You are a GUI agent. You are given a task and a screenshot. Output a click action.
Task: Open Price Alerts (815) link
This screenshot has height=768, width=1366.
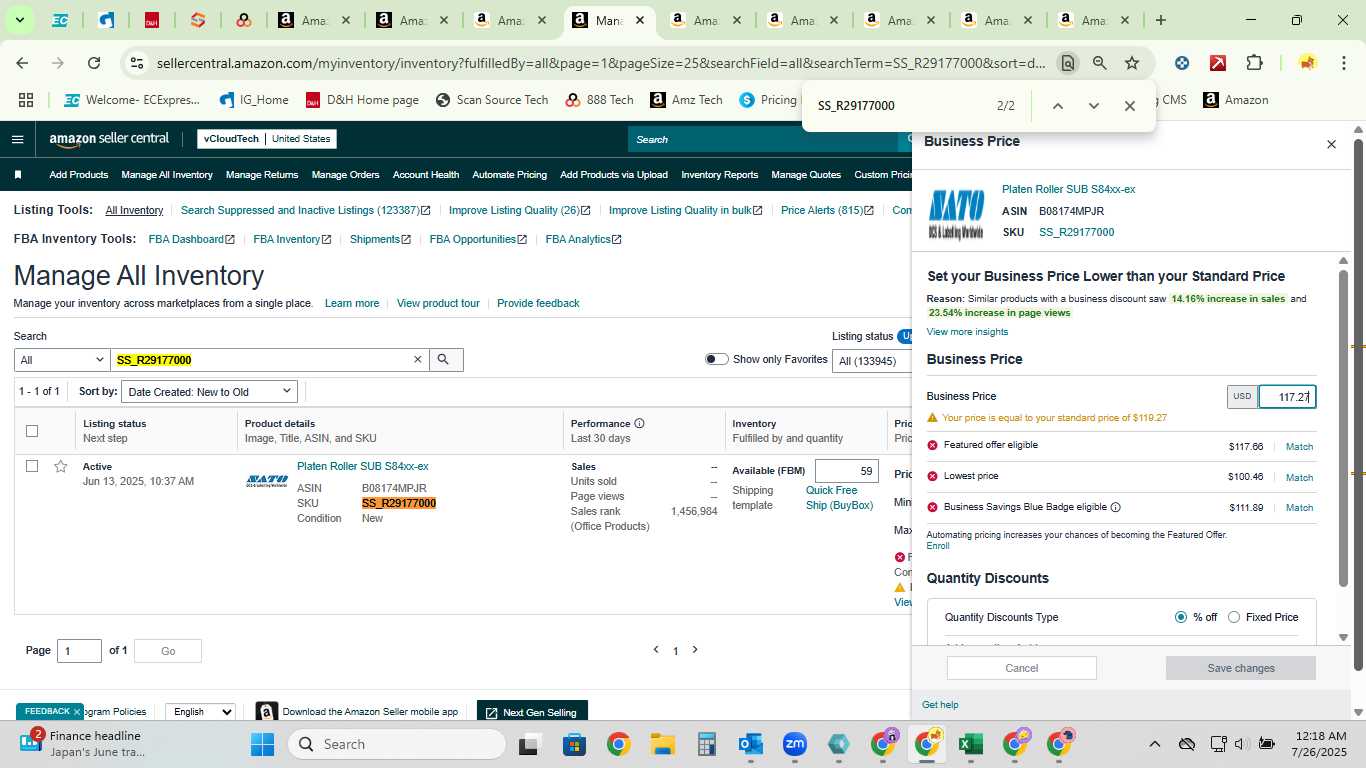click(x=827, y=211)
